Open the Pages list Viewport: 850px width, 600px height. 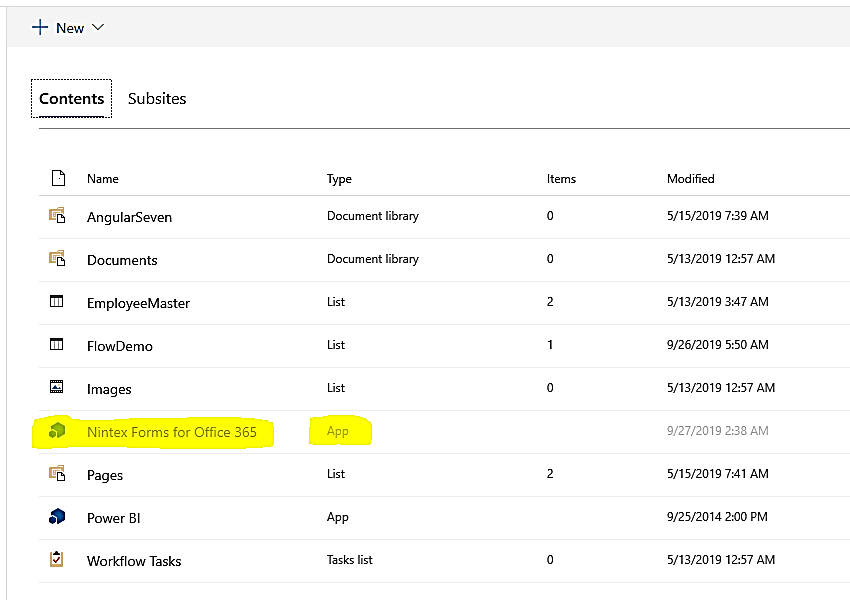104,475
